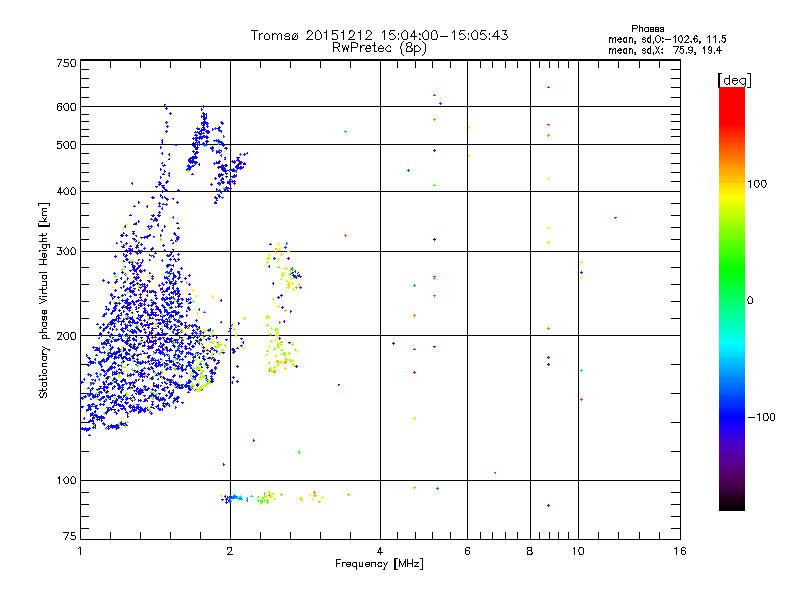This screenshot has height=600, width=800.
Task: Click the '[deg]' colorbar unit label
Action: (x=734, y=80)
